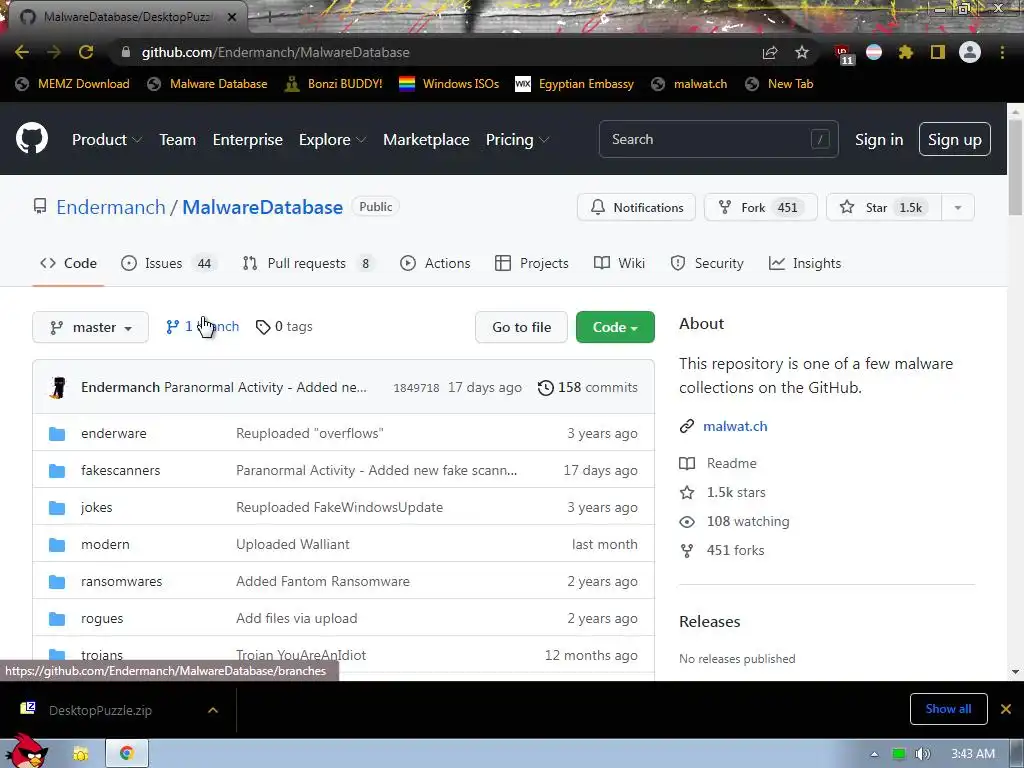Click the GitHub search field
The width and height of the screenshot is (1024, 768).
click(x=718, y=139)
